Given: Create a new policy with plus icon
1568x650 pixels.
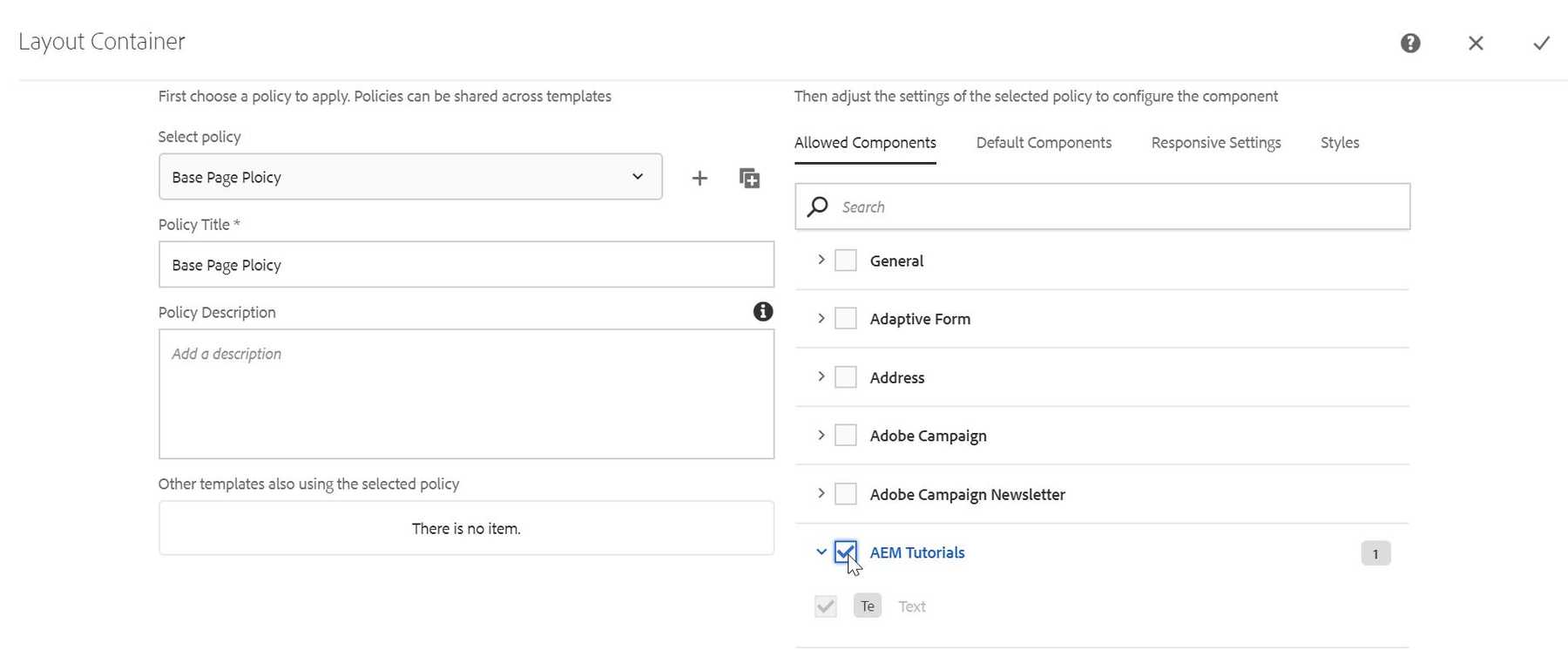Looking at the screenshot, I should (x=700, y=178).
